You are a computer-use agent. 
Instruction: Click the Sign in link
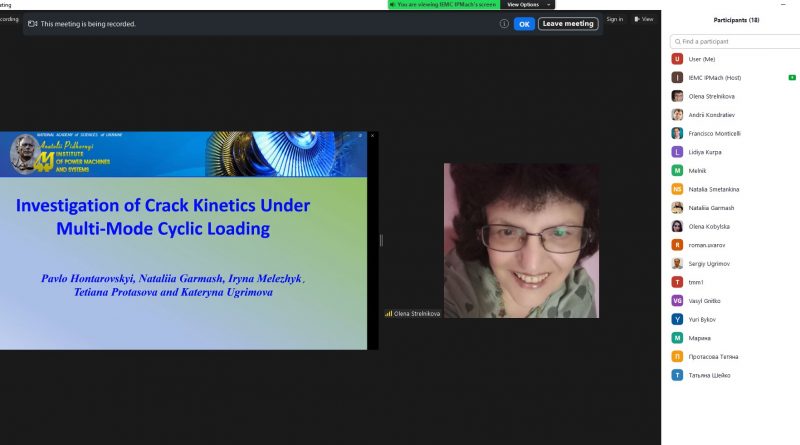[x=614, y=19]
